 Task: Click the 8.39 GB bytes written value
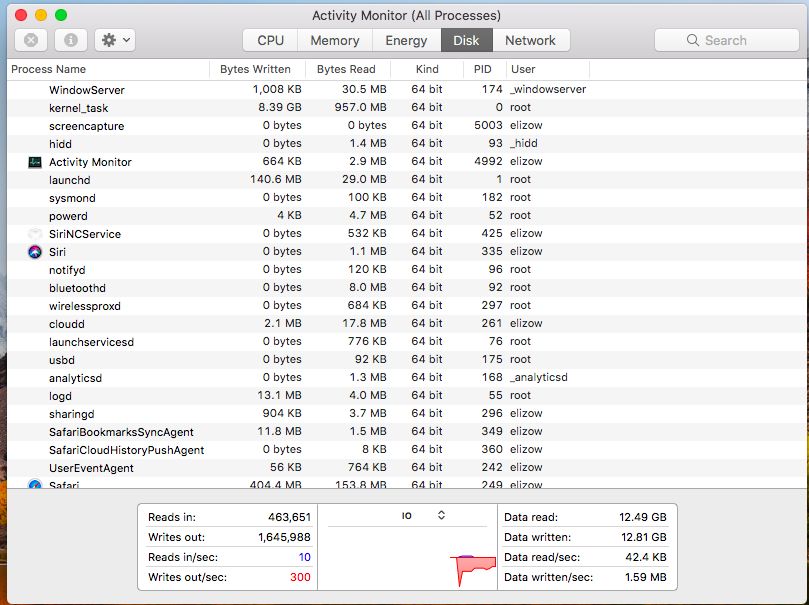(x=280, y=107)
